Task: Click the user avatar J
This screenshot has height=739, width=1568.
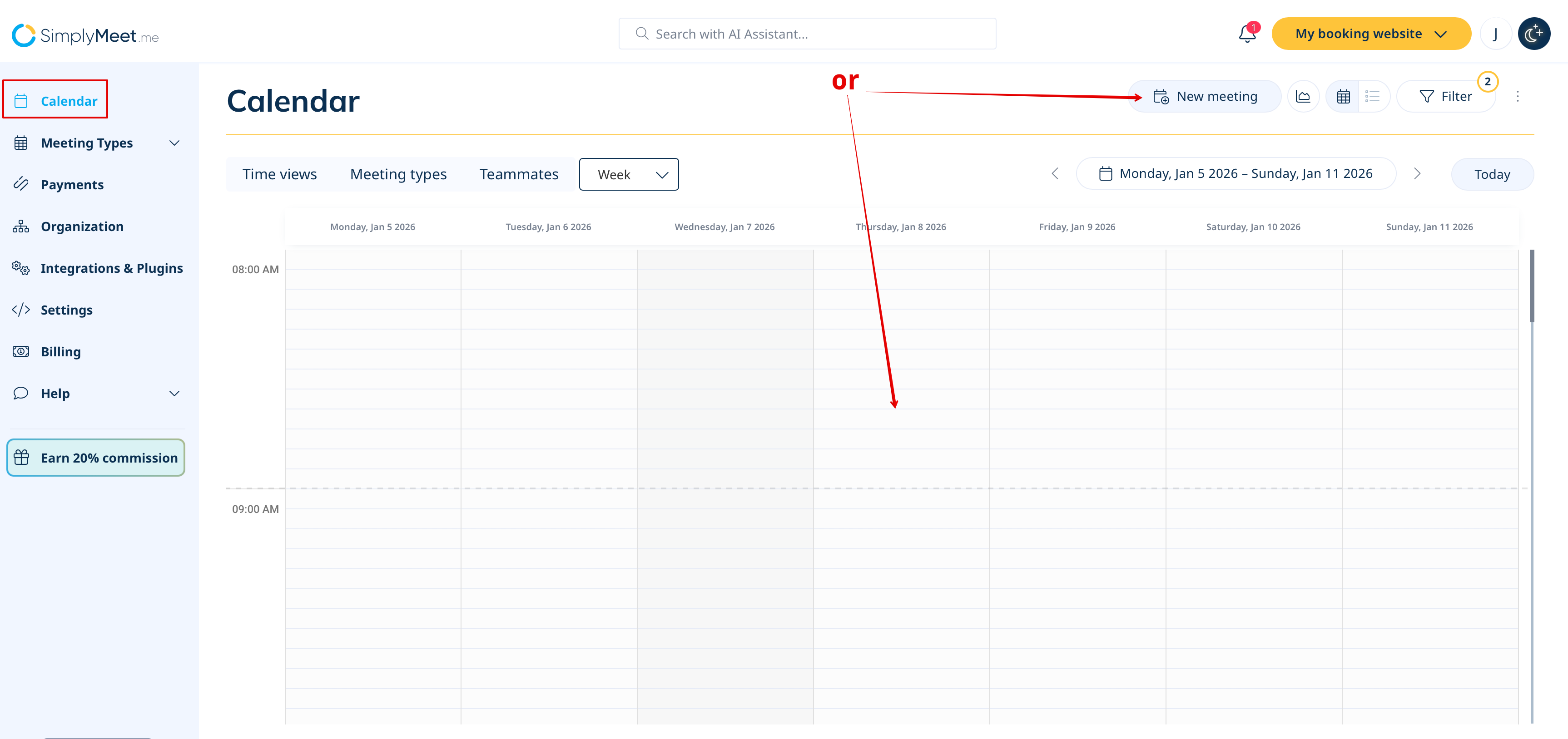Action: [x=1495, y=34]
